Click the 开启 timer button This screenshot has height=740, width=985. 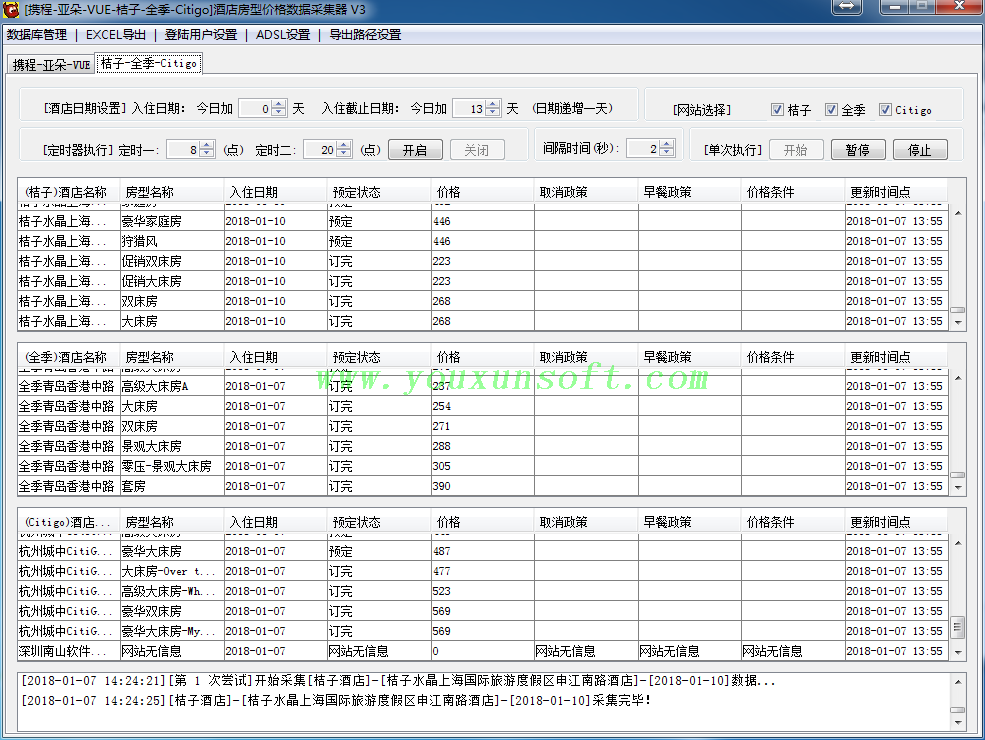click(x=415, y=150)
